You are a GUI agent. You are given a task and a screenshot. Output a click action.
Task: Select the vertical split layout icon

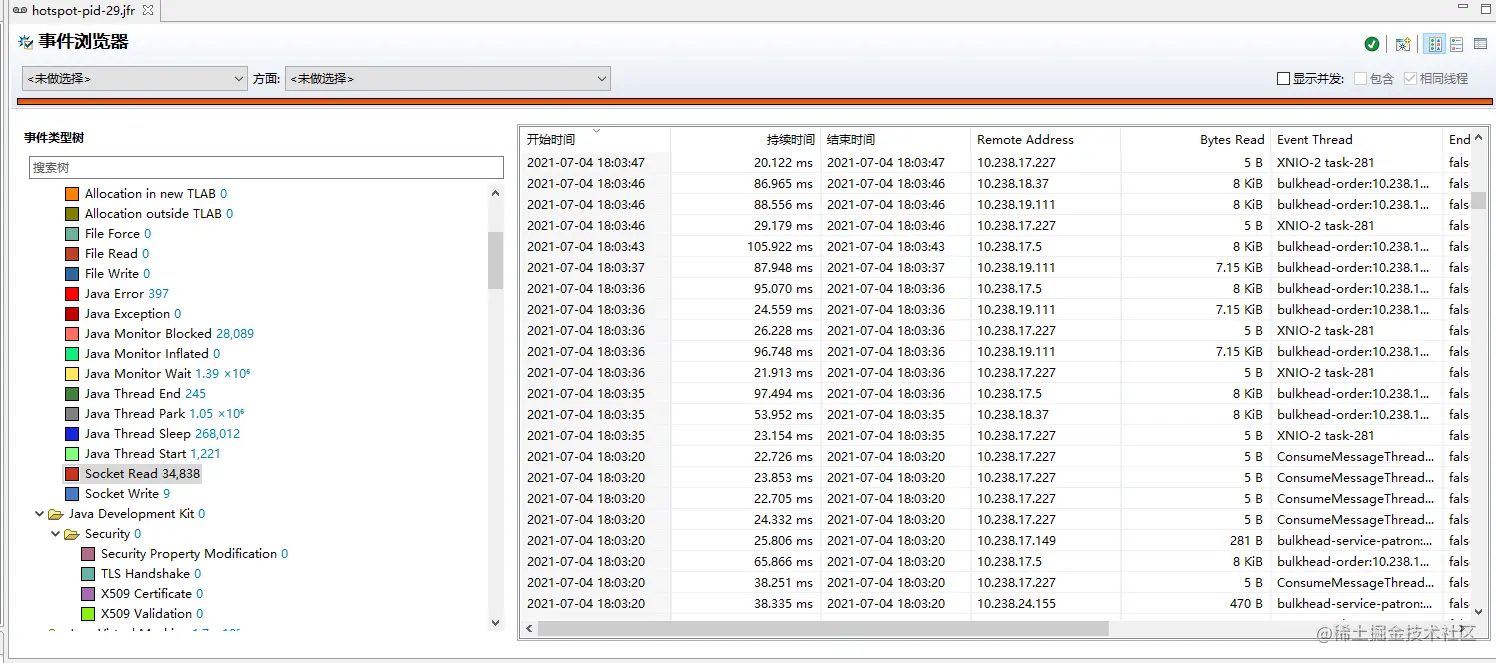point(1457,44)
